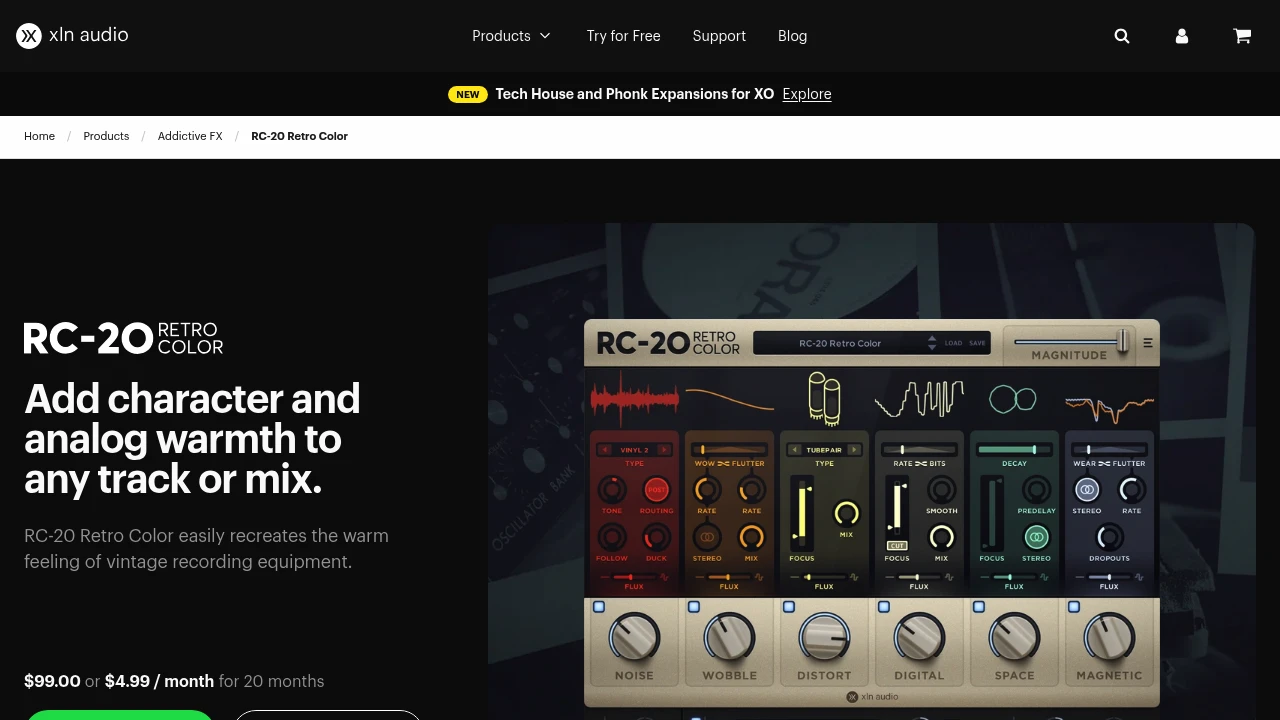
Task: Toggle the DISTORT module enable checkbox
Action: [x=788, y=607]
